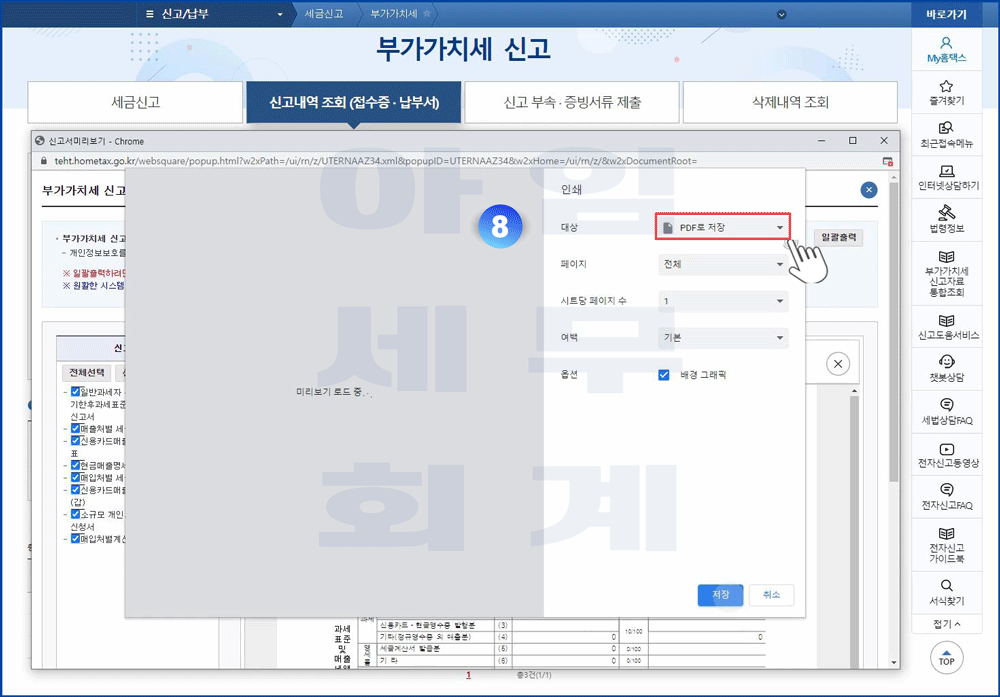Open 서식찾기 search icon
Viewport: 1000px width, 697px height.
[946, 592]
